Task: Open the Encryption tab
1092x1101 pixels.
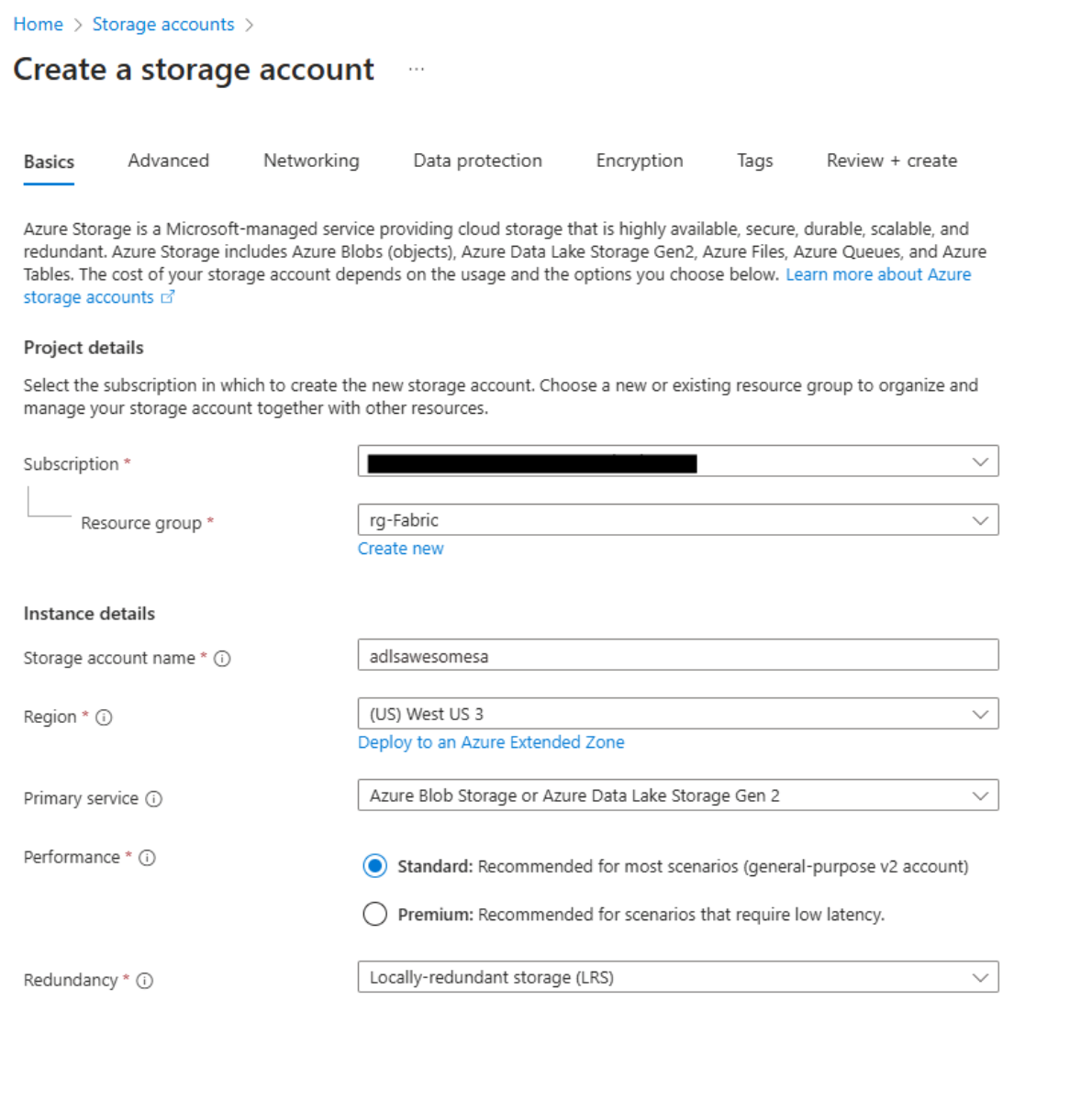Action: (x=639, y=161)
